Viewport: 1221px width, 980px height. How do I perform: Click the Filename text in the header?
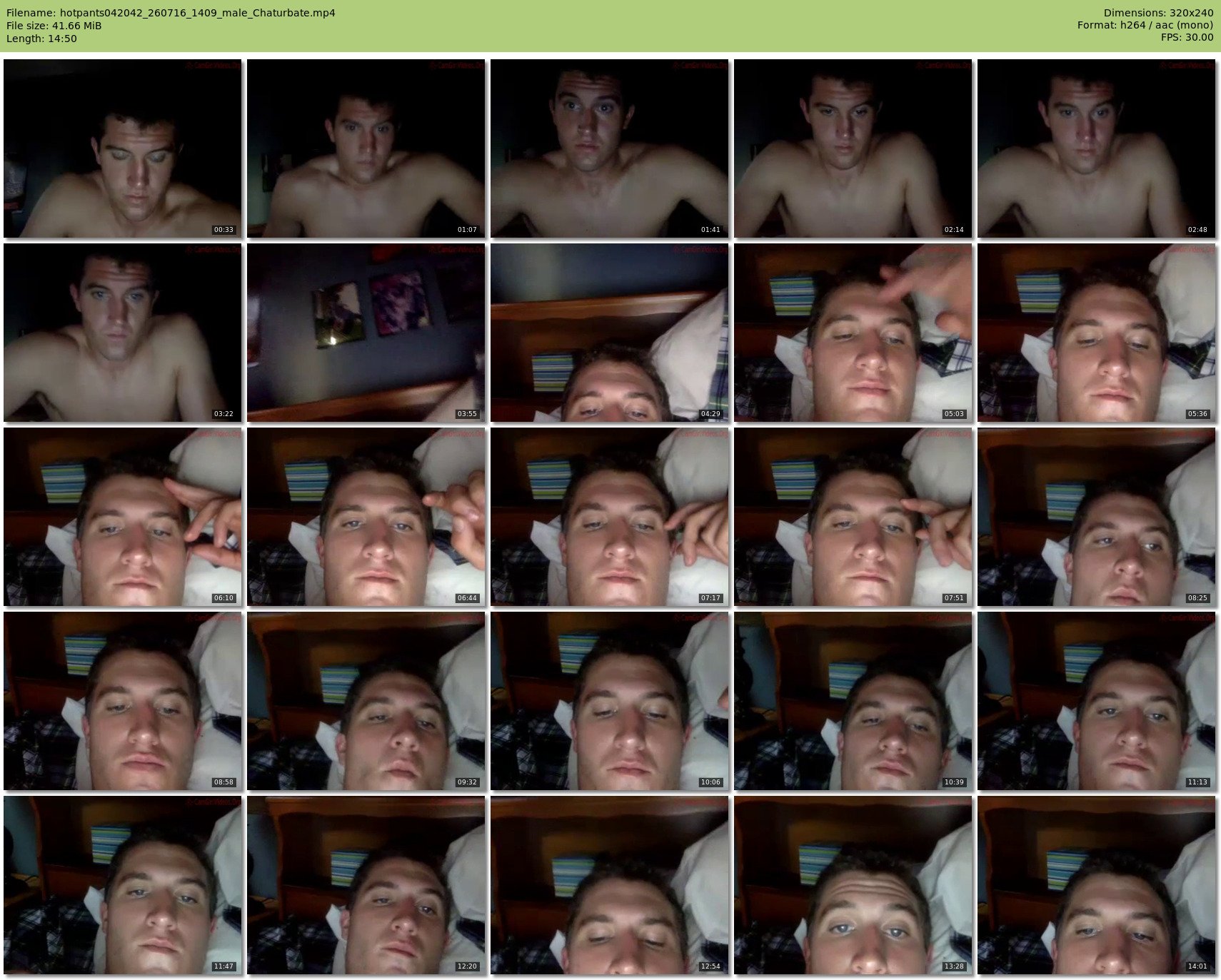coord(171,13)
